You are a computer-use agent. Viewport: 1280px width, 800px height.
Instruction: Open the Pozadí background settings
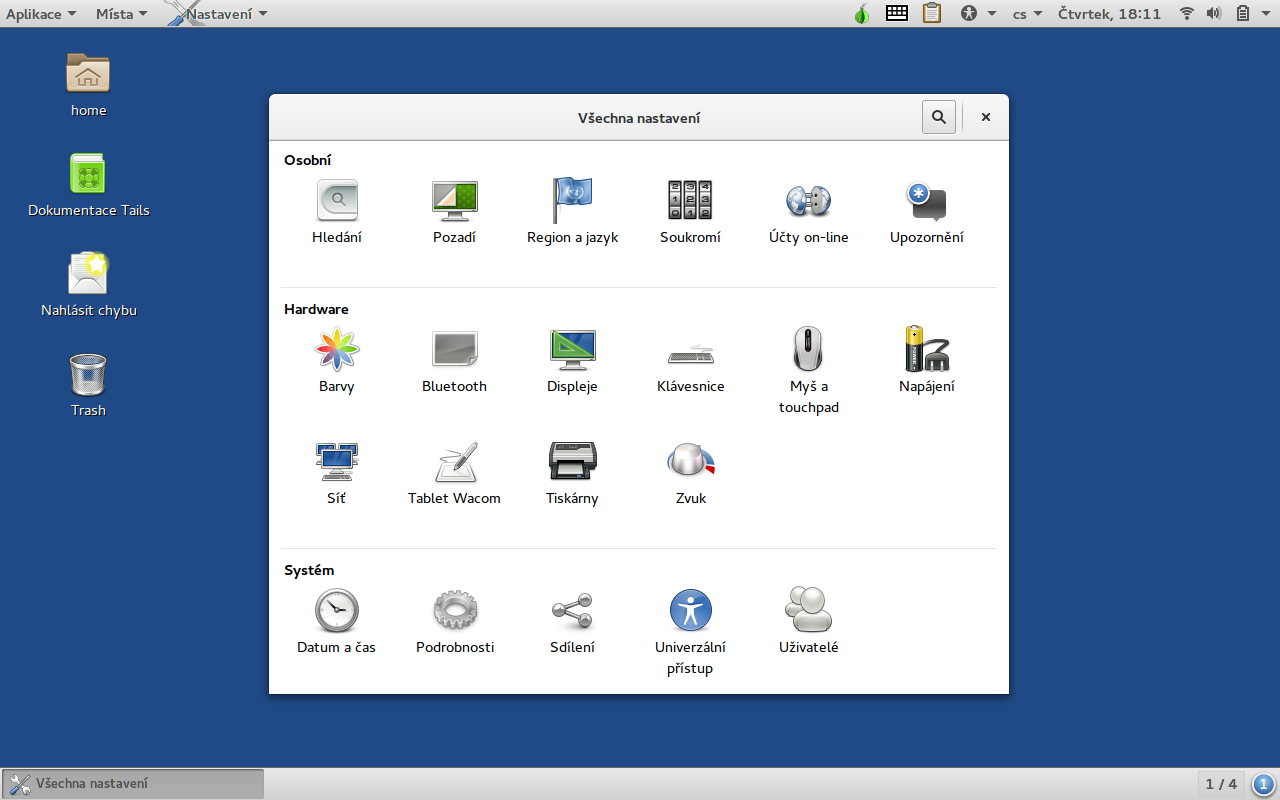454,212
